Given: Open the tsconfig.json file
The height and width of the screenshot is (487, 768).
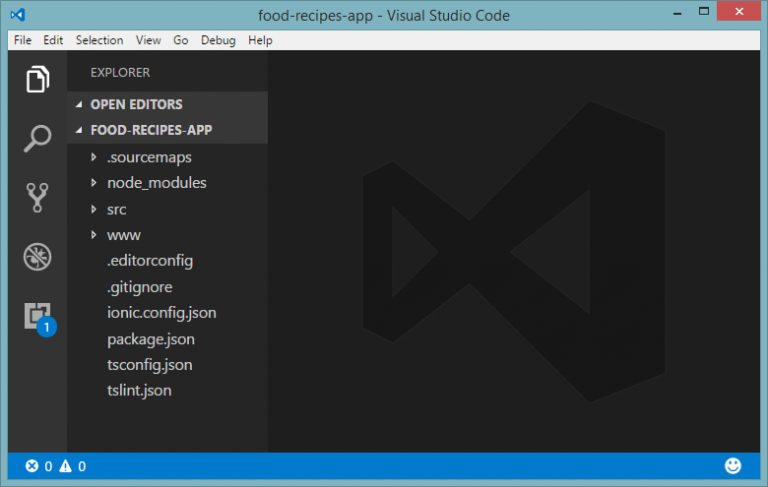Looking at the screenshot, I should 149,365.
